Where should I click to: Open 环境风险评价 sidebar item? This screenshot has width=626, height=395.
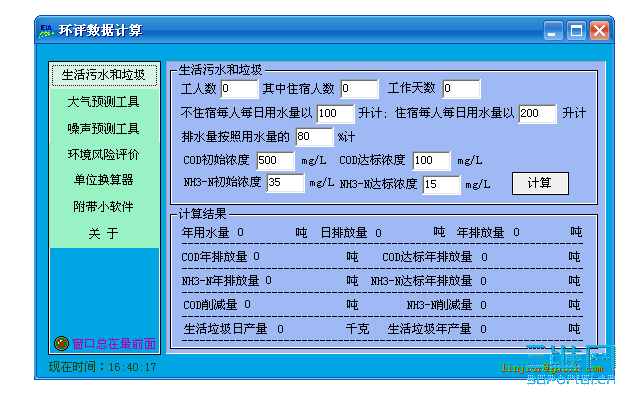(x=104, y=155)
